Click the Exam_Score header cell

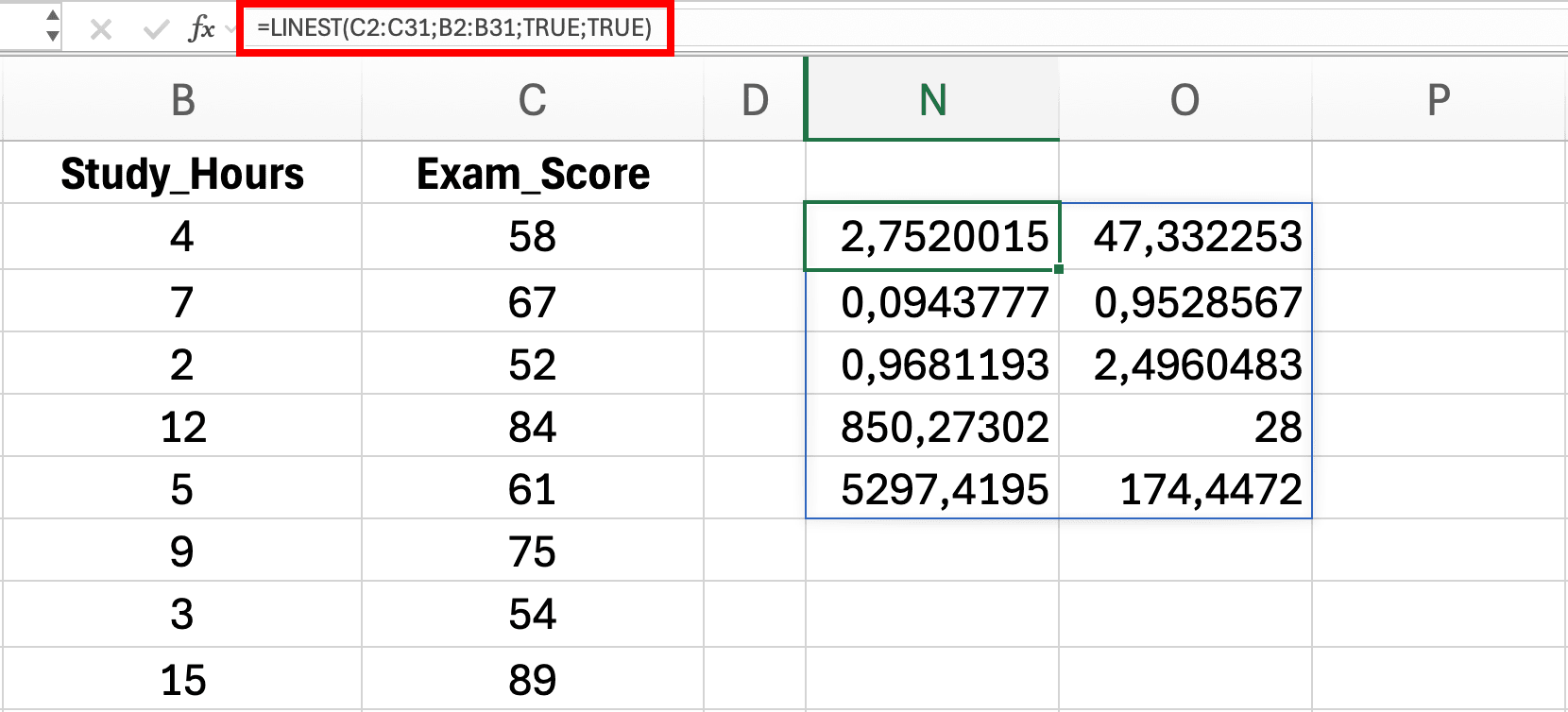532,174
